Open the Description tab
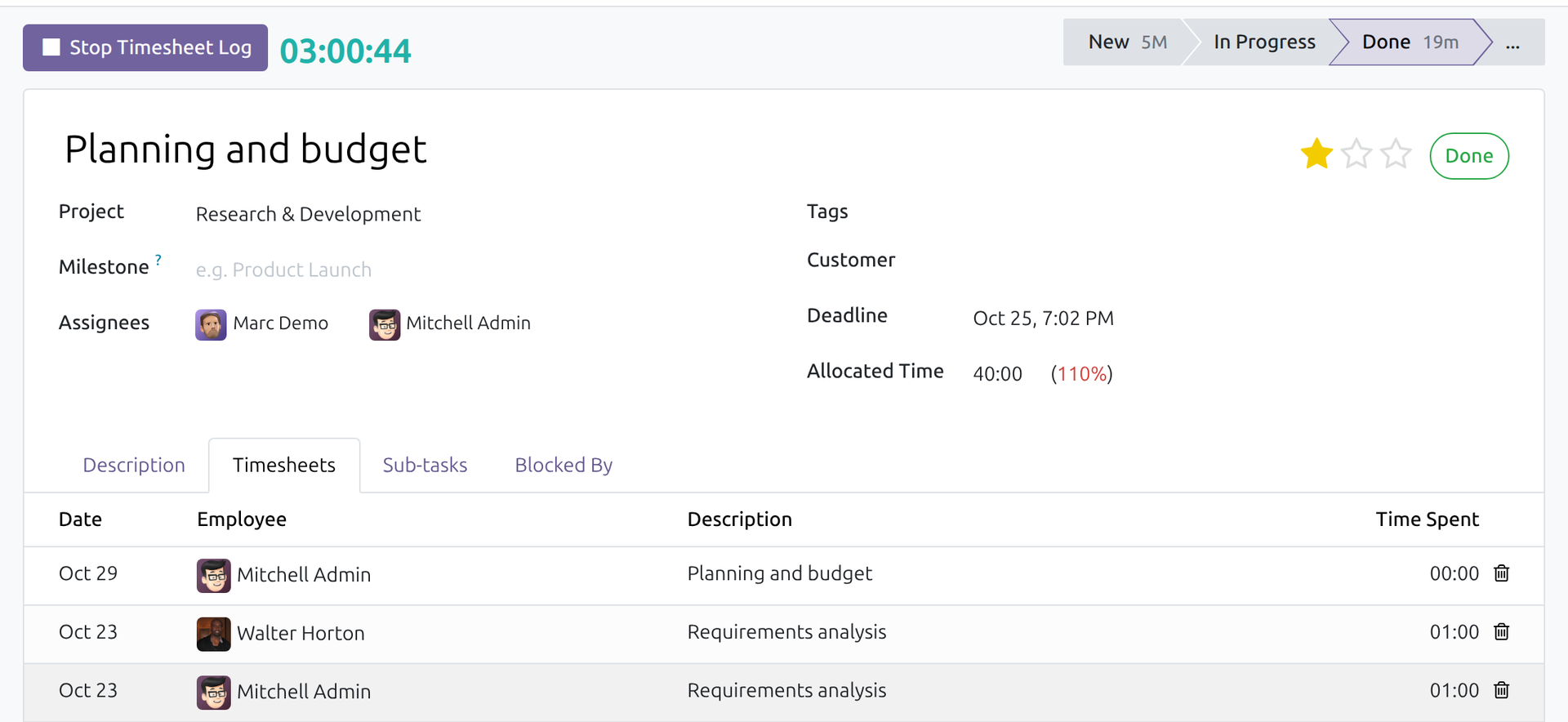This screenshot has height=722, width=1568. (134, 466)
